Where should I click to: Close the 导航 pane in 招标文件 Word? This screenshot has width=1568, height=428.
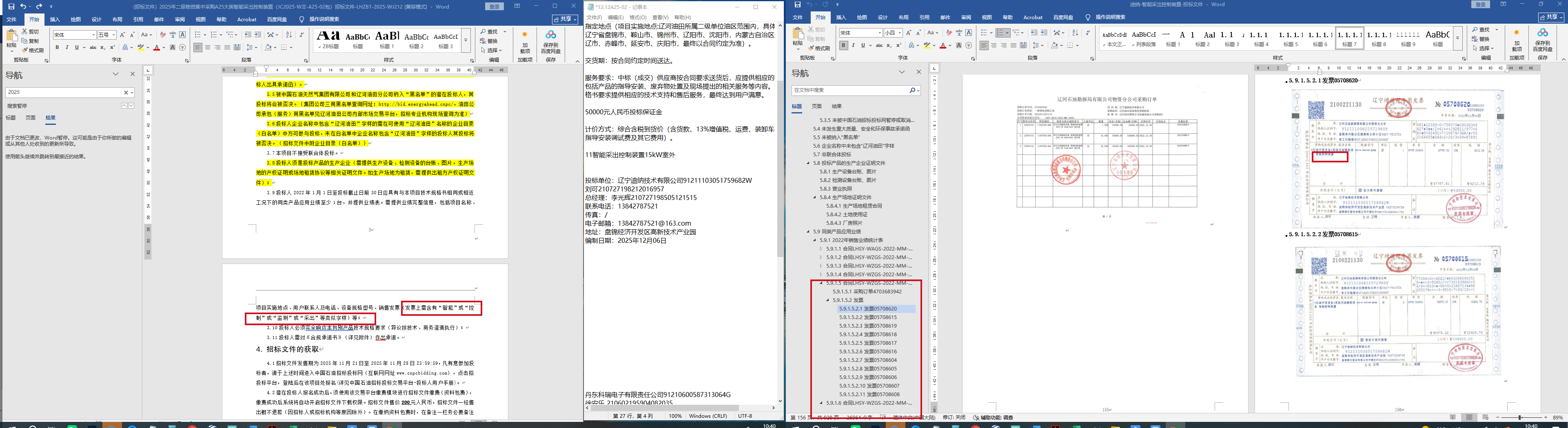(x=133, y=74)
